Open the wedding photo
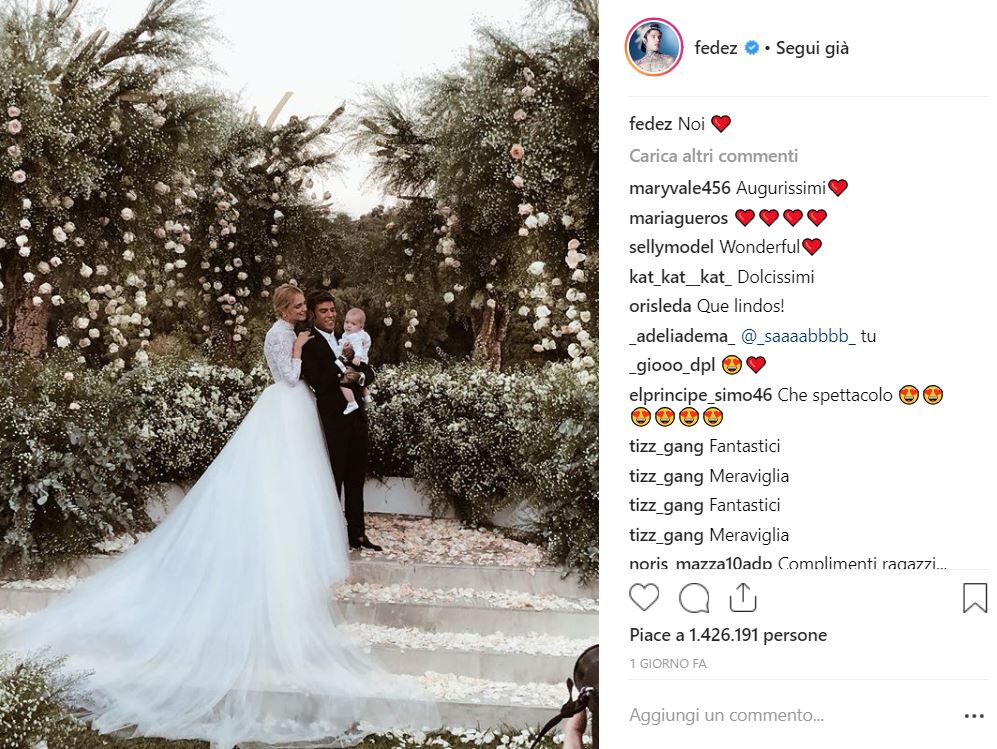The width and height of the screenshot is (997, 749). pyautogui.click(x=299, y=374)
